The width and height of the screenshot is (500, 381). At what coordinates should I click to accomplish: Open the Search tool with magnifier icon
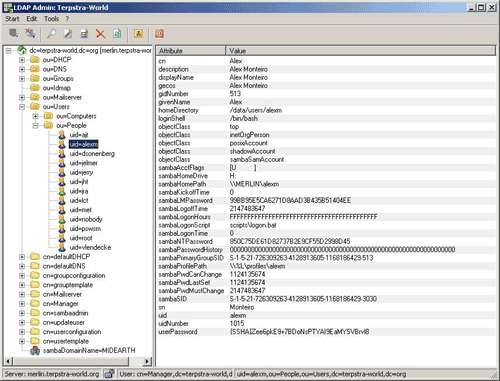51,33
